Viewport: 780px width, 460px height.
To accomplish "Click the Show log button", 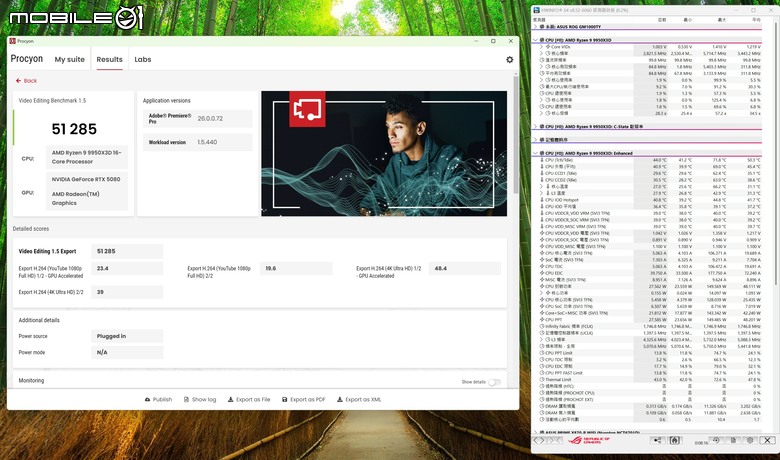I will pos(200,399).
